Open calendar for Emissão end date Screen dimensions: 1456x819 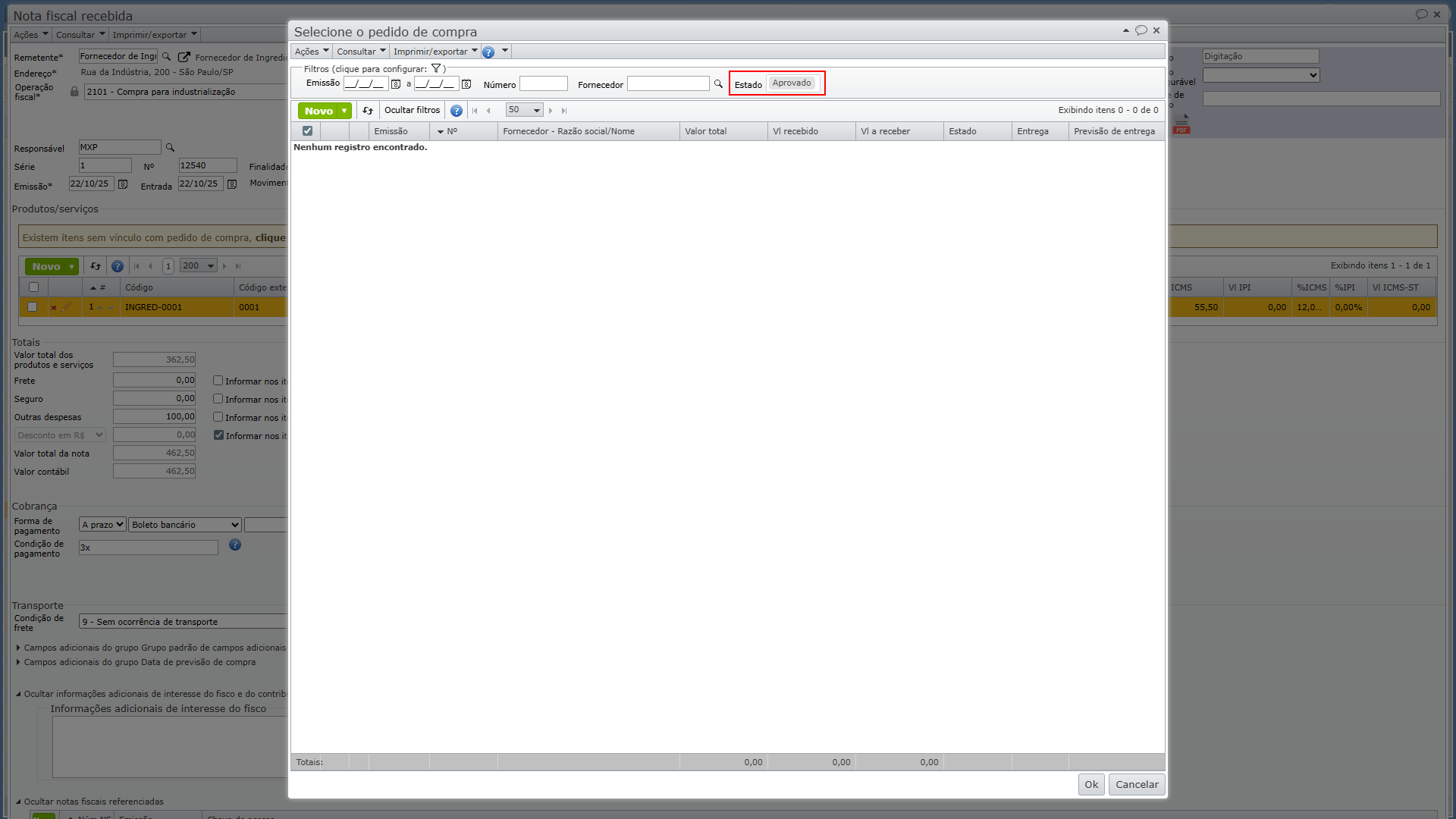click(x=466, y=84)
